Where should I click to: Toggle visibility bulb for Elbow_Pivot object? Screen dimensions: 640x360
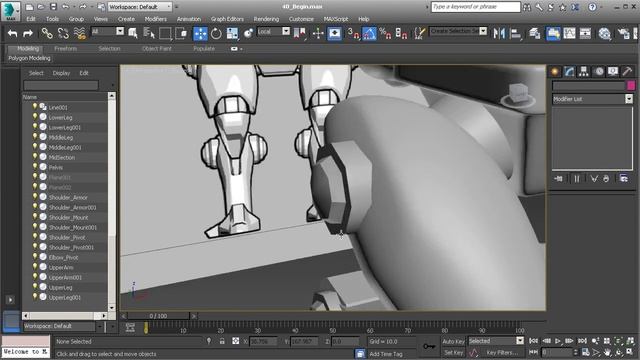point(35,257)
